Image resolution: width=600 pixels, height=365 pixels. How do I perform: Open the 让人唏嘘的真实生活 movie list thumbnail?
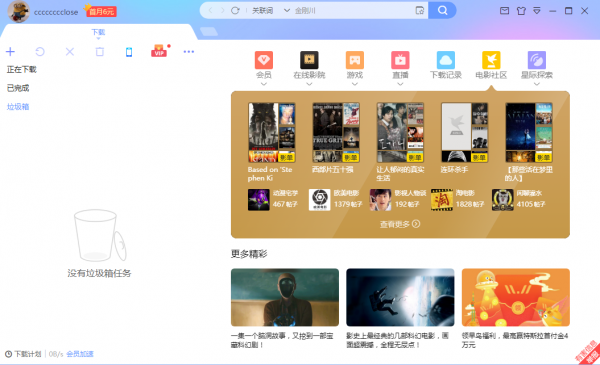click(x=400, y=132)
